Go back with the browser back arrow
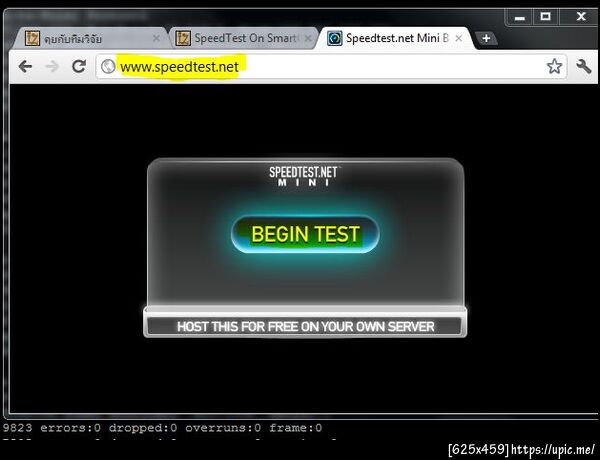The image size is (600, 460). (x=25, y=67)
